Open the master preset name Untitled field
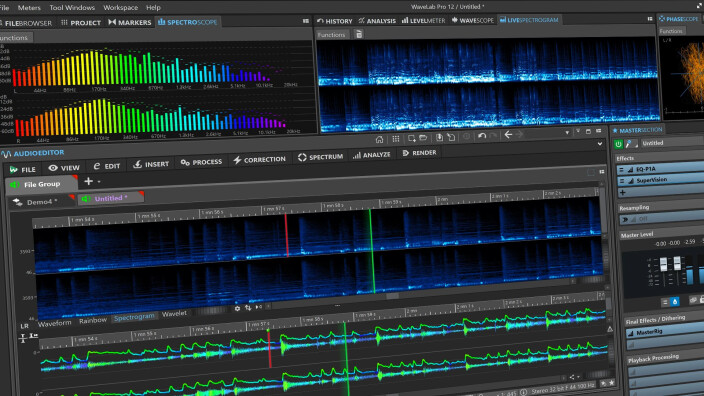The height and width of the screenshot is (396, 704). 672,143
